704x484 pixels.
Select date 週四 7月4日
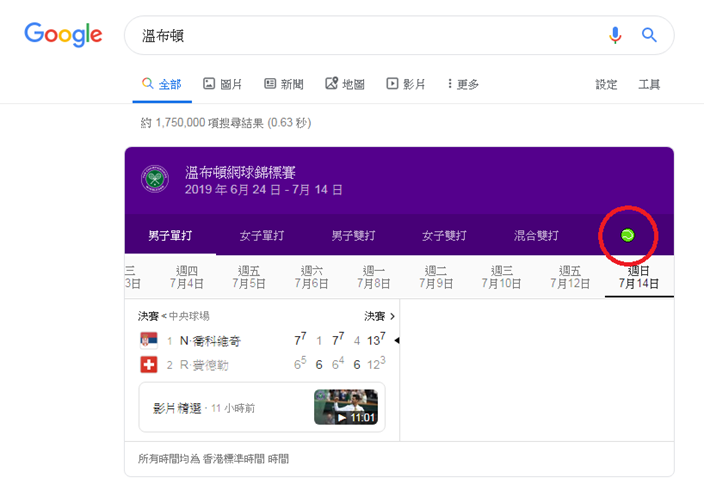pyautogui.click(x=187, y=277)
